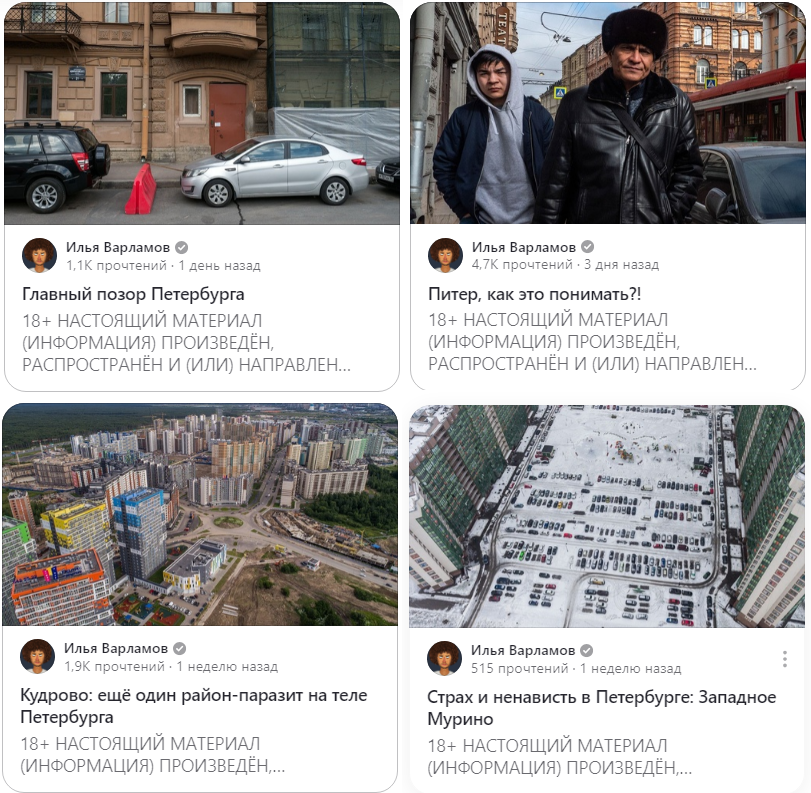Open the three-dot menu on Западное Мурино card

click(x=785, y=659)
